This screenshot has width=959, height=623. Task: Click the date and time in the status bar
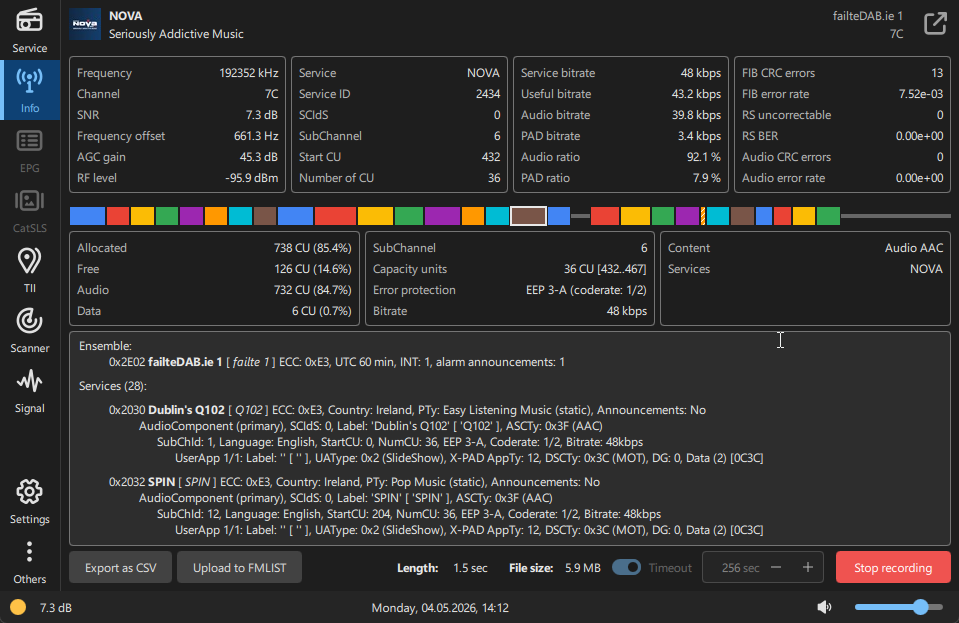[440, 608]
